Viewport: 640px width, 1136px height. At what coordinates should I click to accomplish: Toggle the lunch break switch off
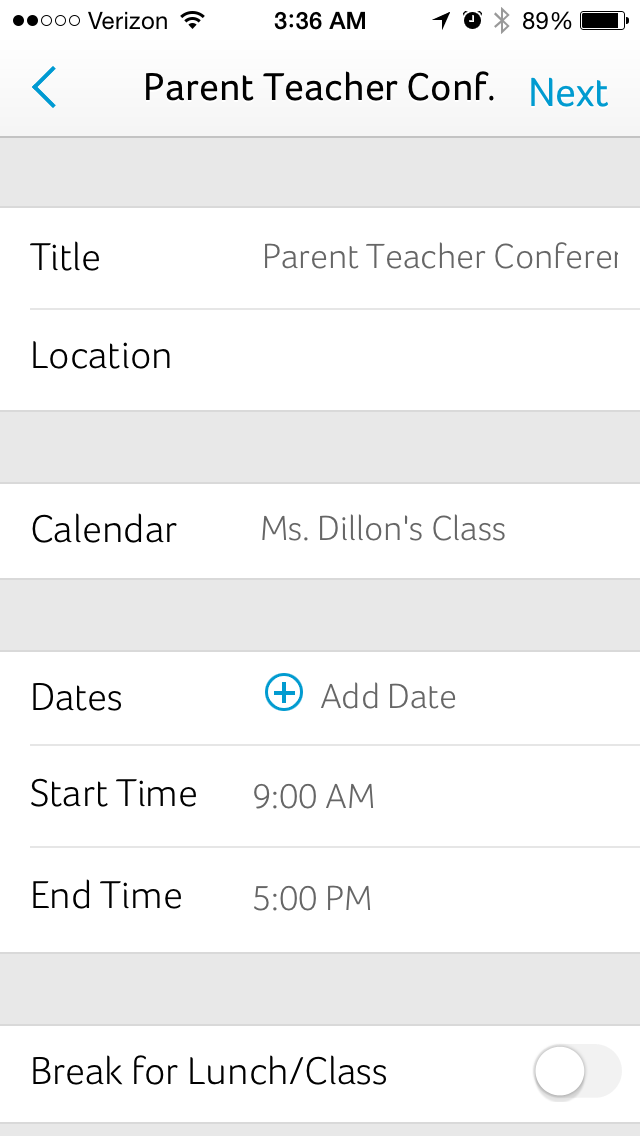[x=577, y=1071]
